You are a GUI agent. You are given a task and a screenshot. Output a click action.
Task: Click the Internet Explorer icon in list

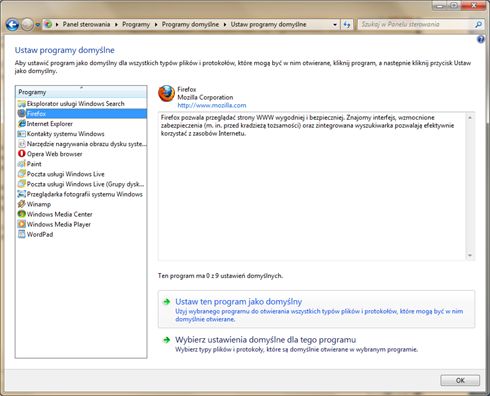(x=22, y=124)
